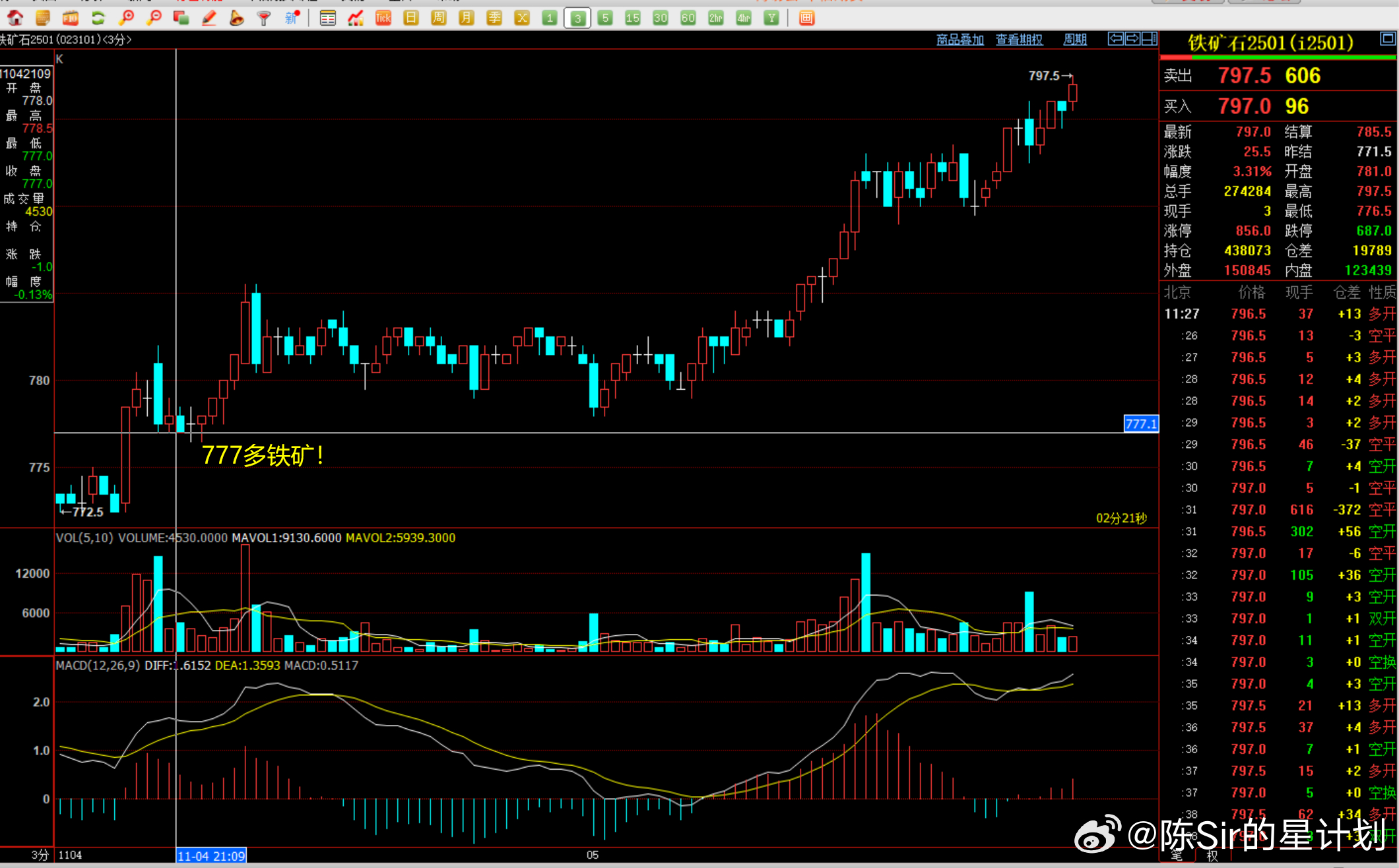The image size is (1399, 868).
Task: Zoom in with magnifier plus icon
Action: point(126,18)
